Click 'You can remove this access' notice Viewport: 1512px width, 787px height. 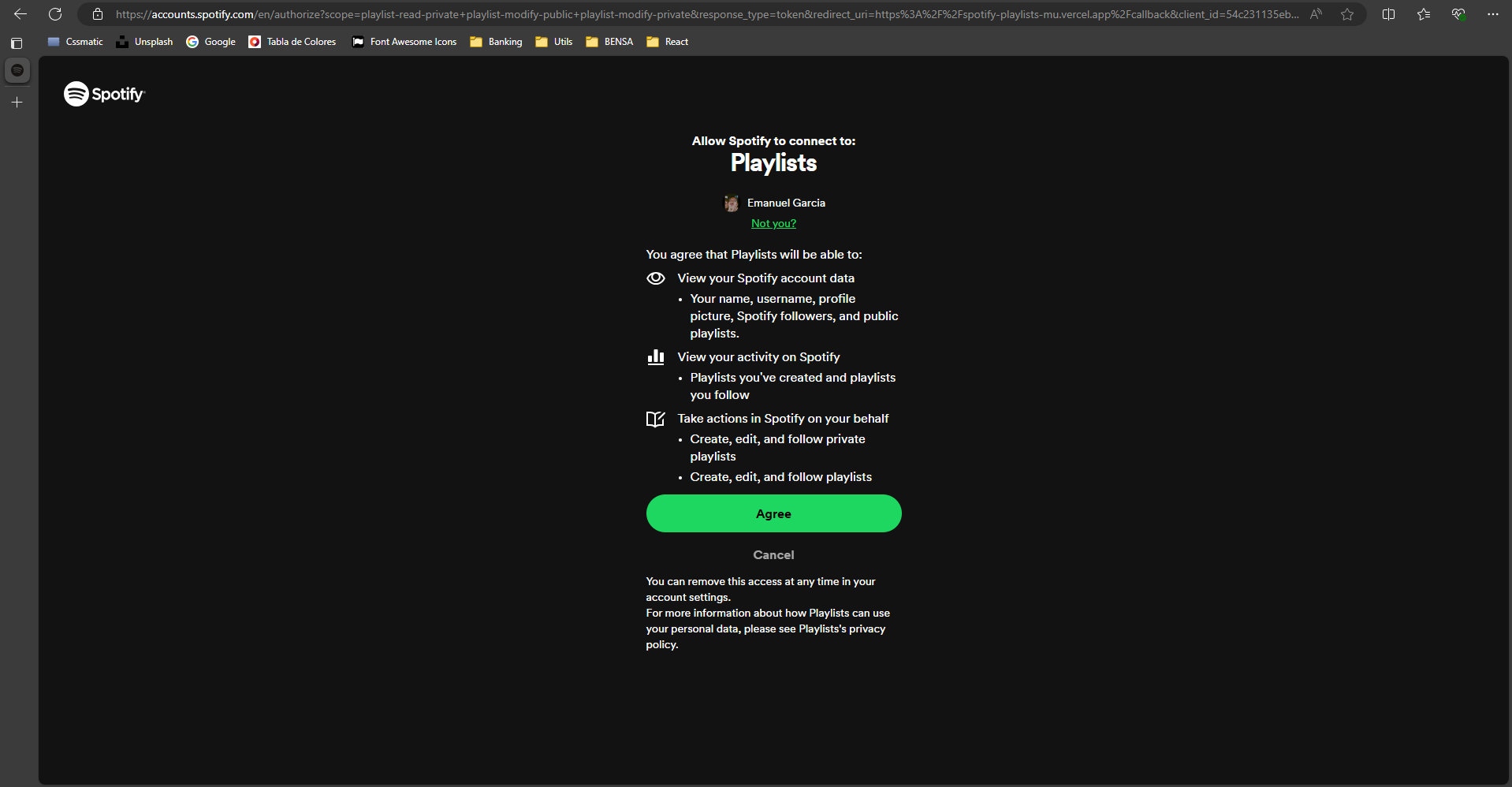(x=761, y=590)
